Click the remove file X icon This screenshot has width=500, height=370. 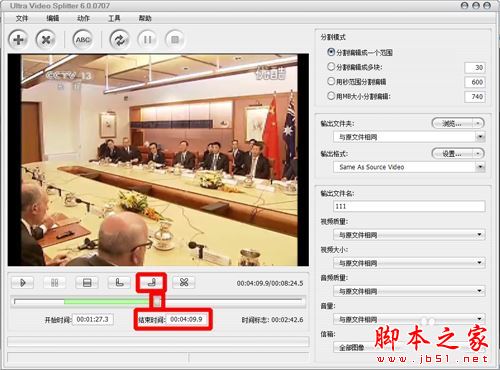46,40
